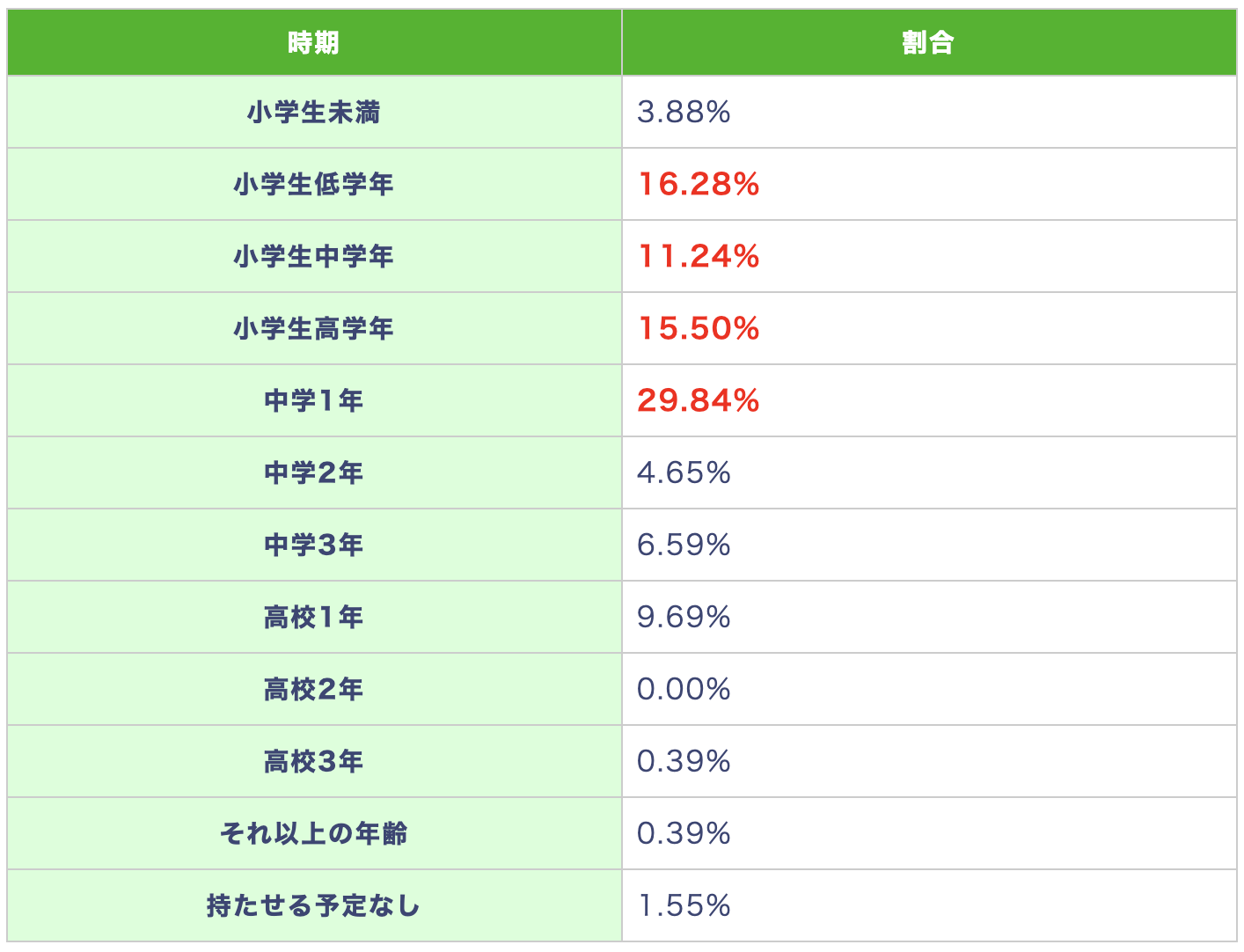Viewport: 1244px width, 952px height.
Task: Click the red 16.28% value
Action: 699,185
